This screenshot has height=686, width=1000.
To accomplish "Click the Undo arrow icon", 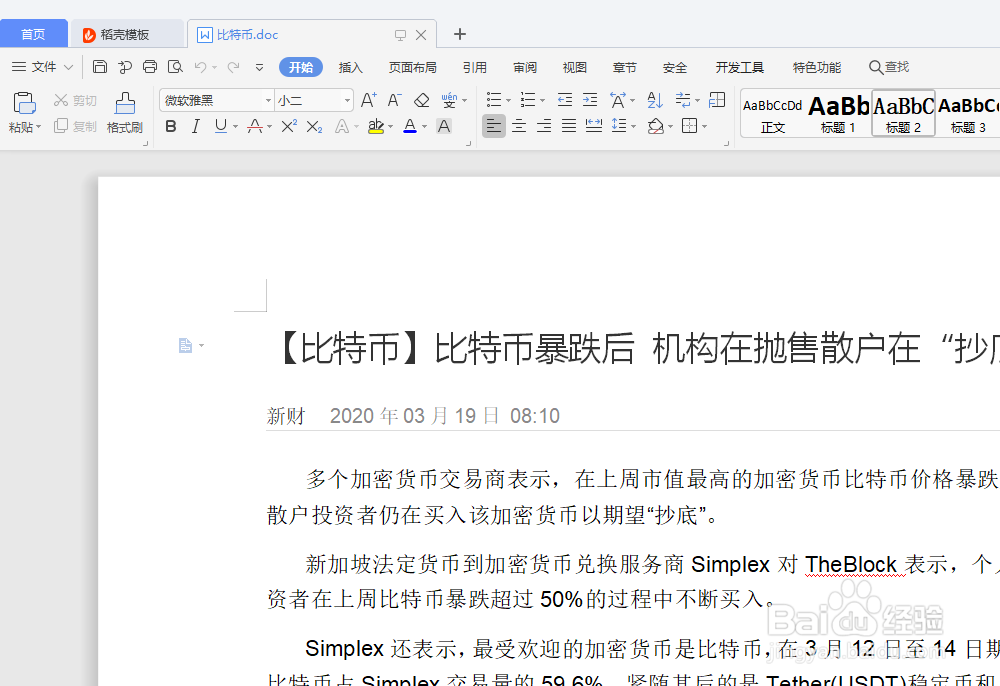I will (200, 67).
